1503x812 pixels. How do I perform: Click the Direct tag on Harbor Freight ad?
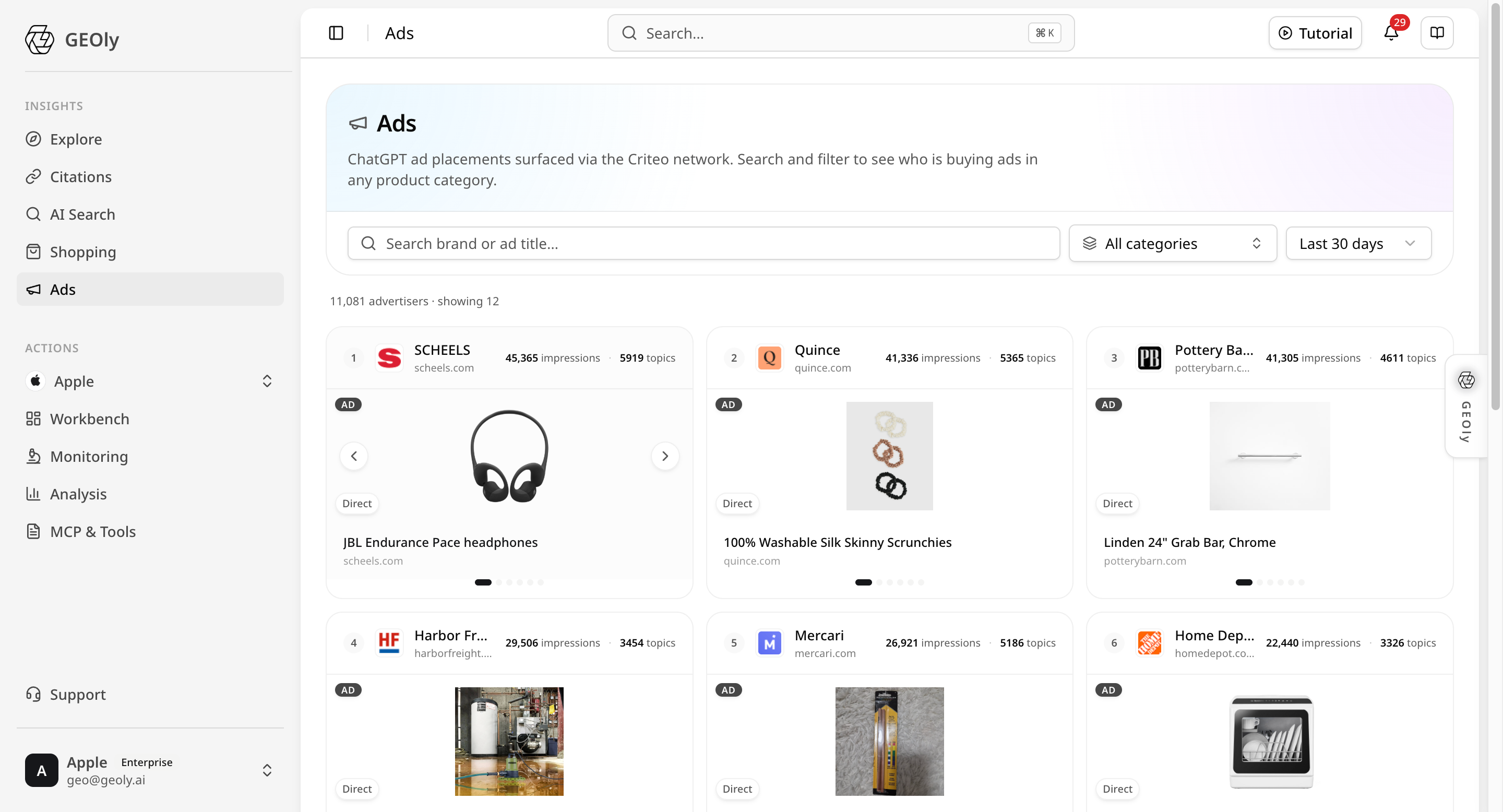click(x=357, y=789)
